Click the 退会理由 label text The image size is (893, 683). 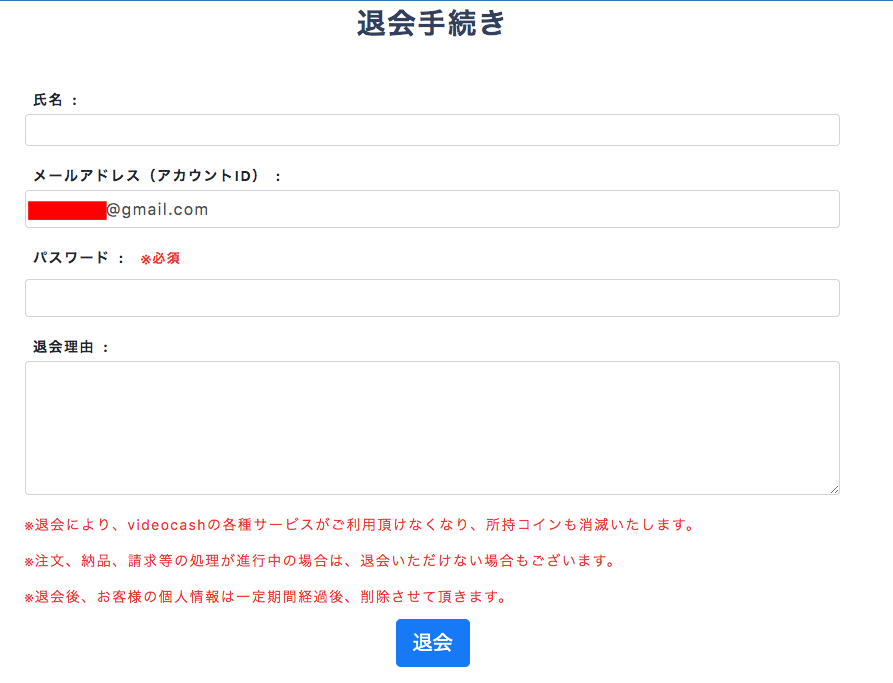(x=71, y=347)
